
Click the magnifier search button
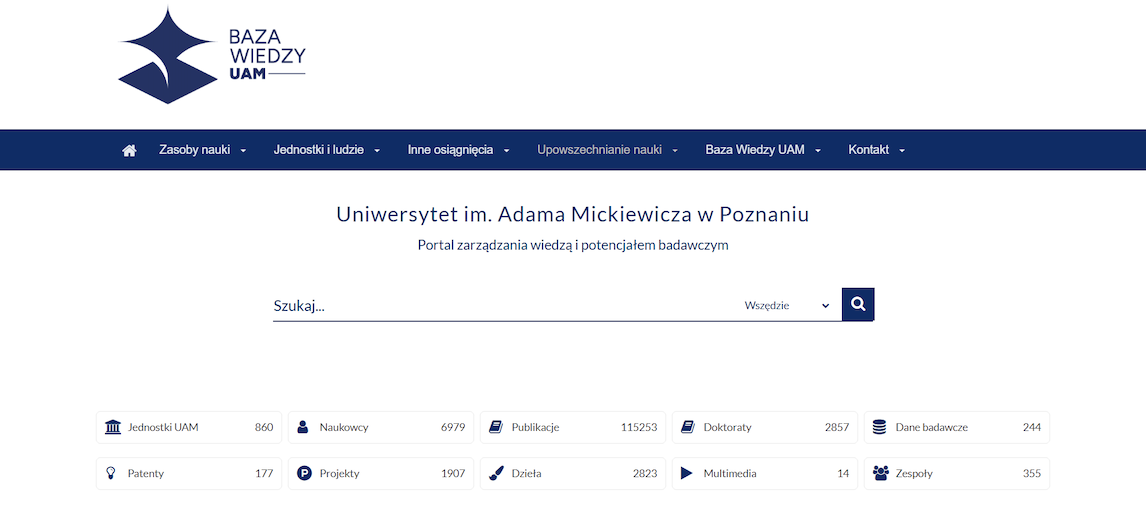(x=858, y=304)
